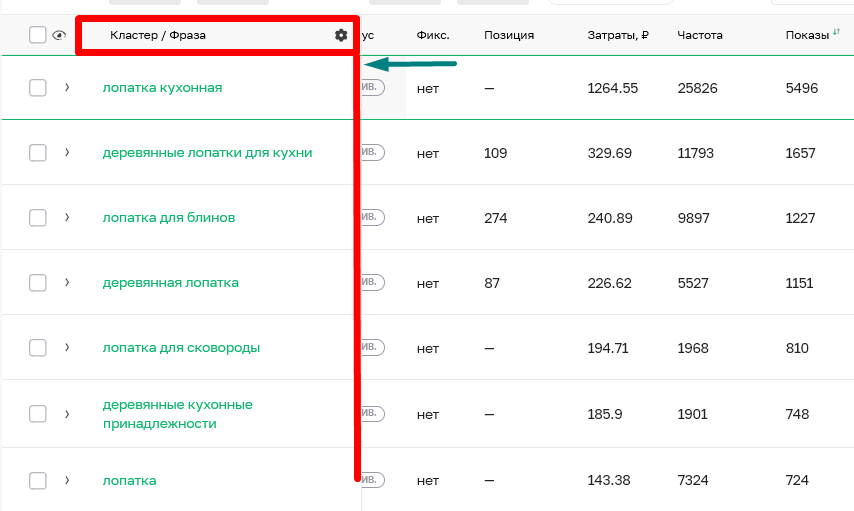Viewport: 854px width, 511px height.
Task: Click the impressions value 810
Action: (797, 348)
